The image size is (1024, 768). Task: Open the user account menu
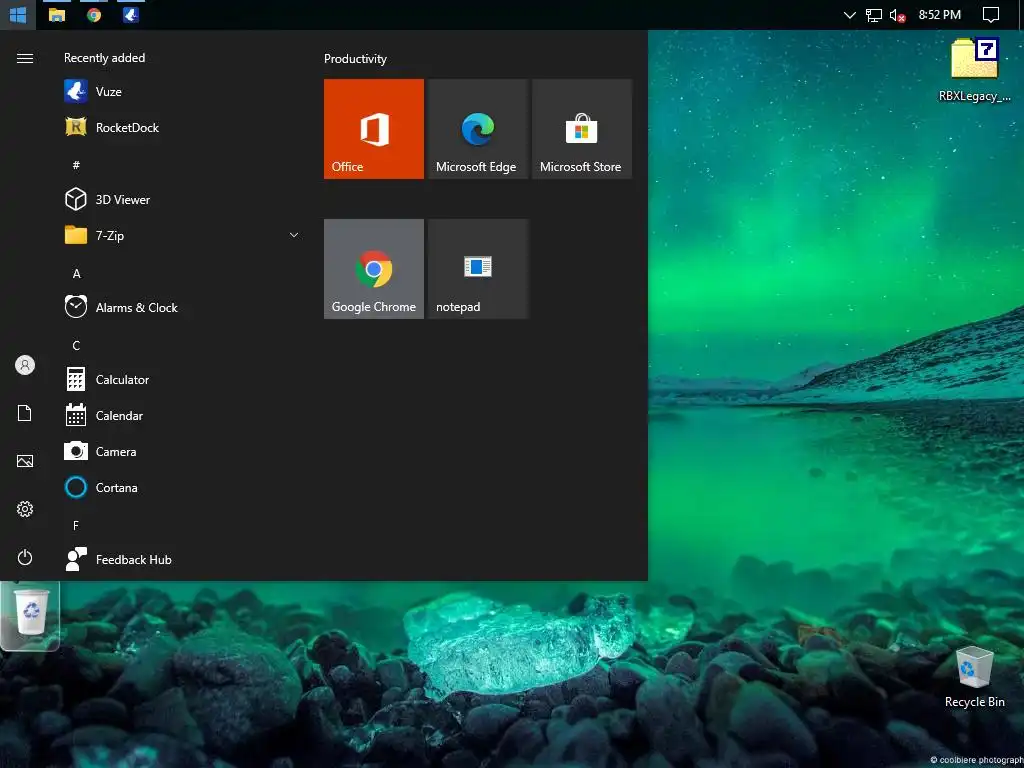pos(25,365)
